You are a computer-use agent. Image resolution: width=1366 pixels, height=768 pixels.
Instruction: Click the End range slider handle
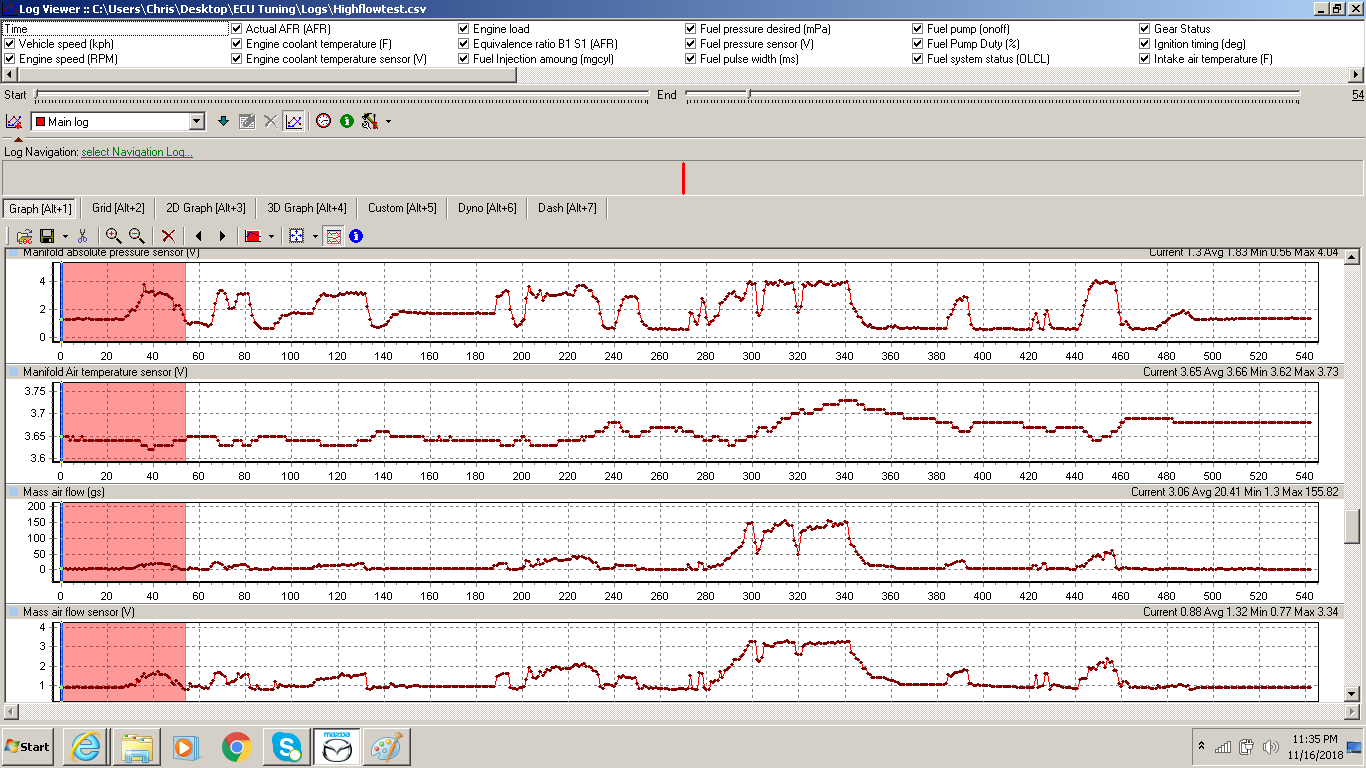tap(749, 95)
